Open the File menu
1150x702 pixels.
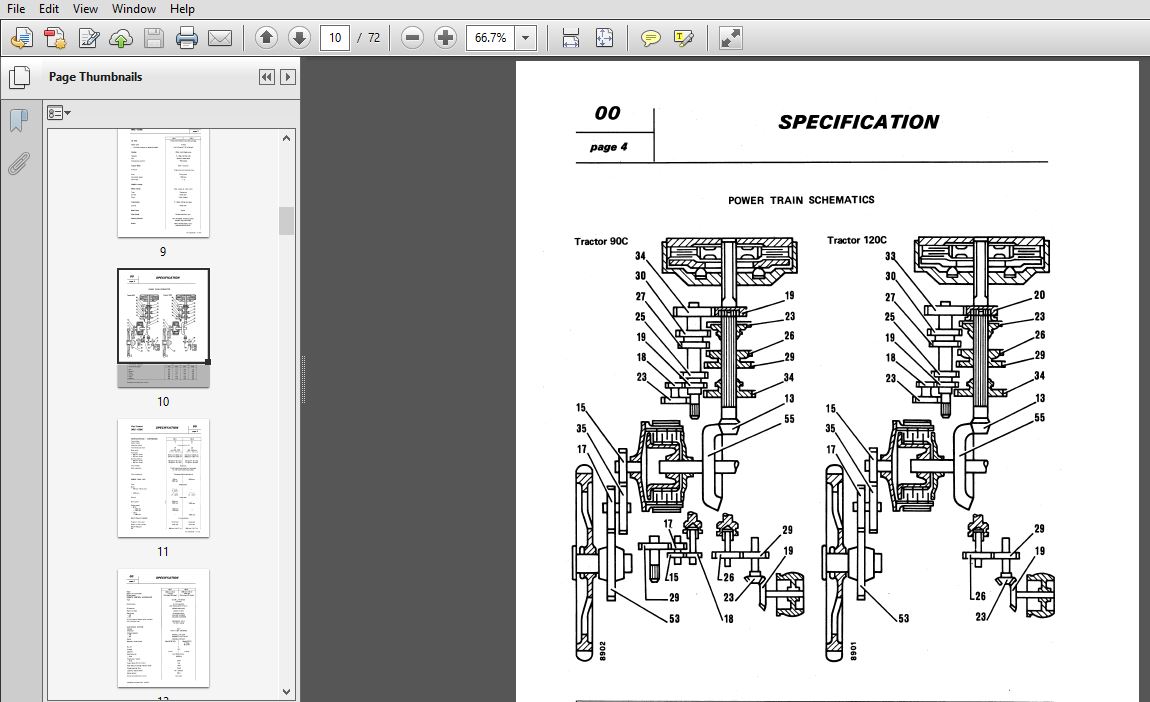(x=15, y=9)
